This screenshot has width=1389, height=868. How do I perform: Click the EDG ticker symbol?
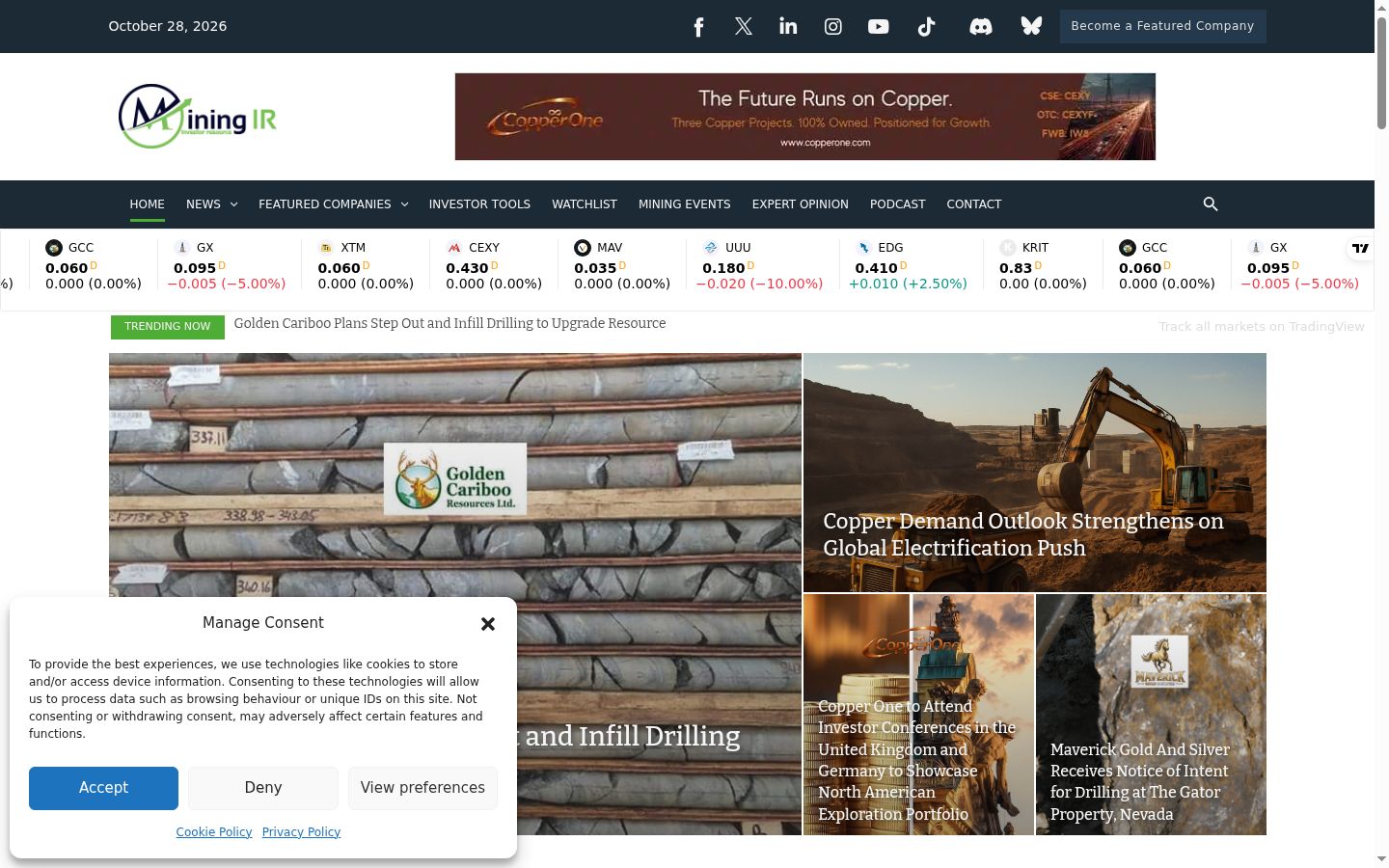(x=890, y=248)
